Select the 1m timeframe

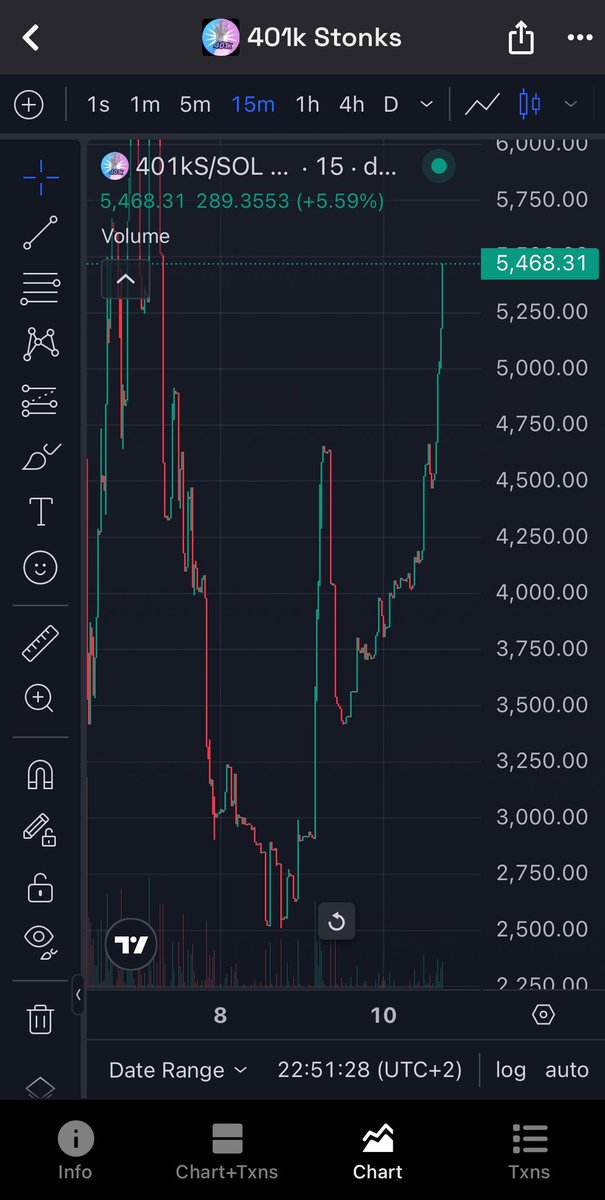145,104
